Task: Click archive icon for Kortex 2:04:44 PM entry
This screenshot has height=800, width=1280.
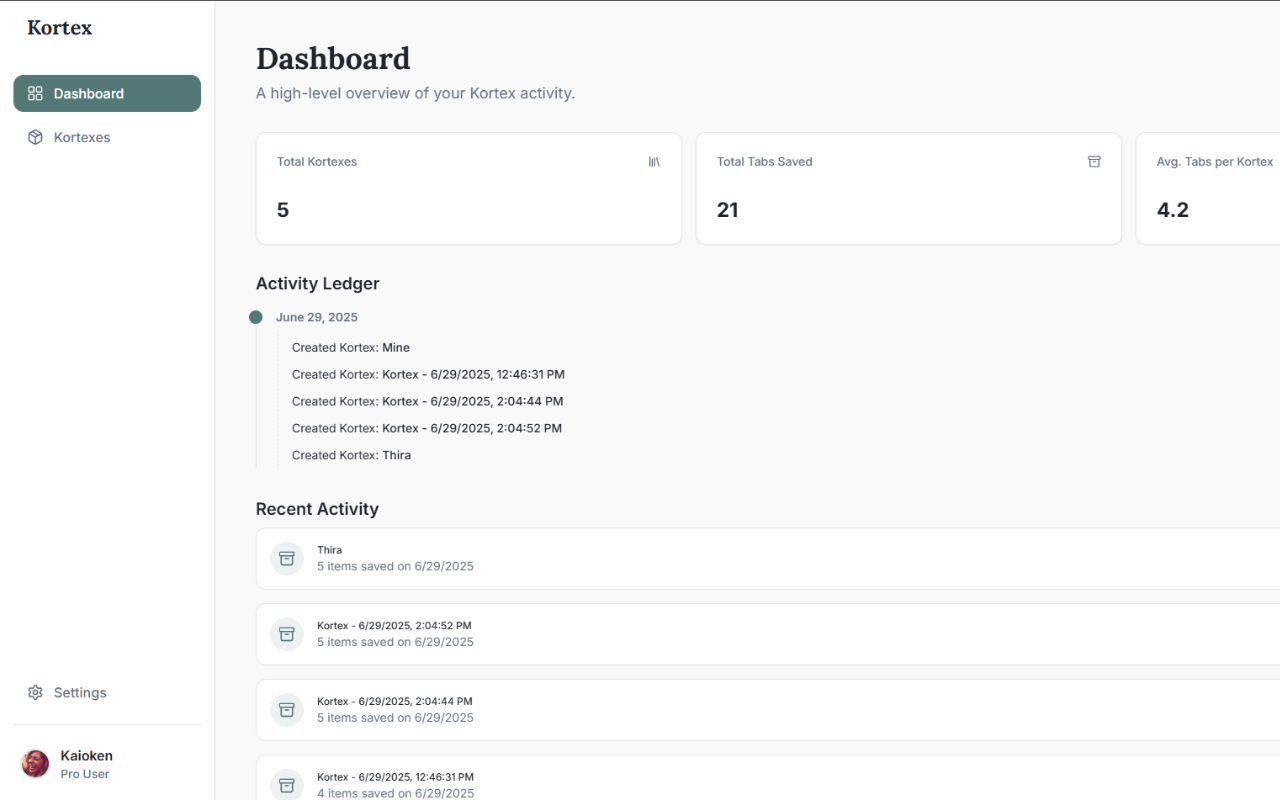Action: coord(287,710)
